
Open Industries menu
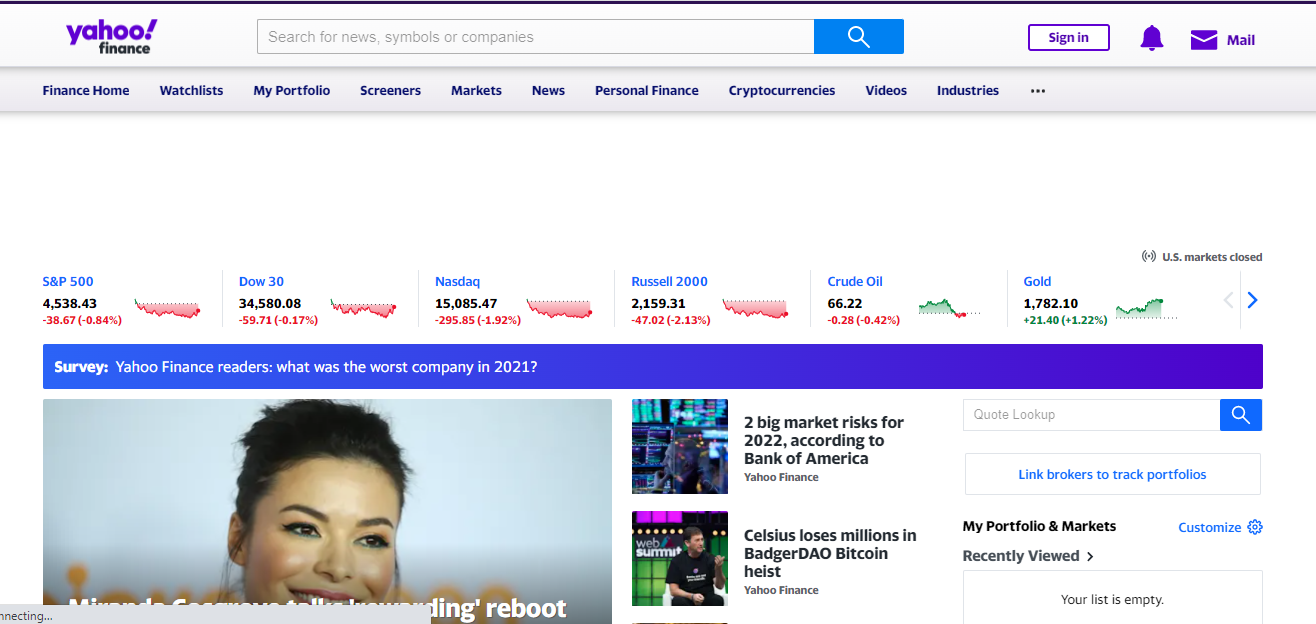pyautogui.click(x=968, y=90)
